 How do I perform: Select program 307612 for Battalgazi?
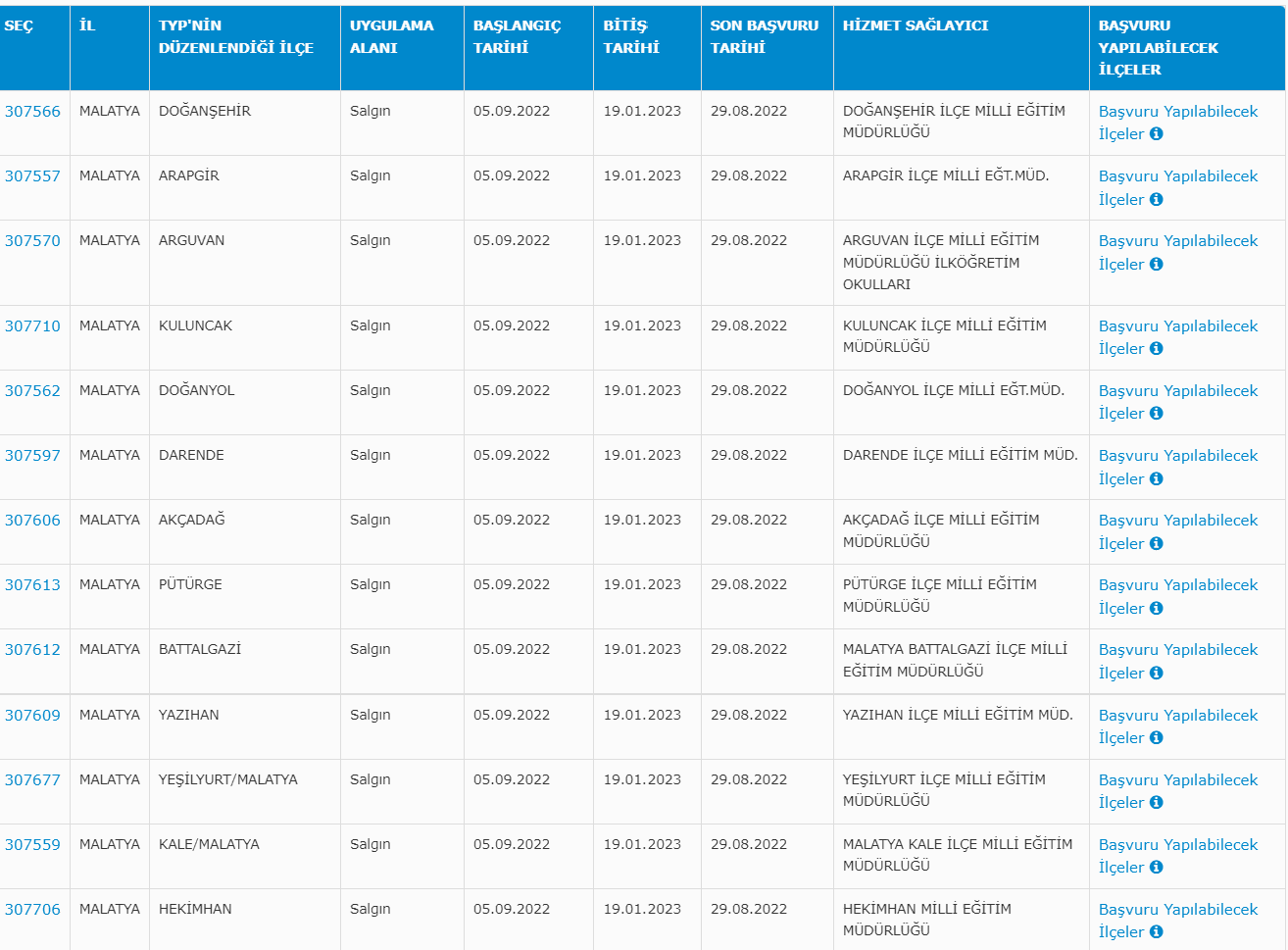pos(32,650)
